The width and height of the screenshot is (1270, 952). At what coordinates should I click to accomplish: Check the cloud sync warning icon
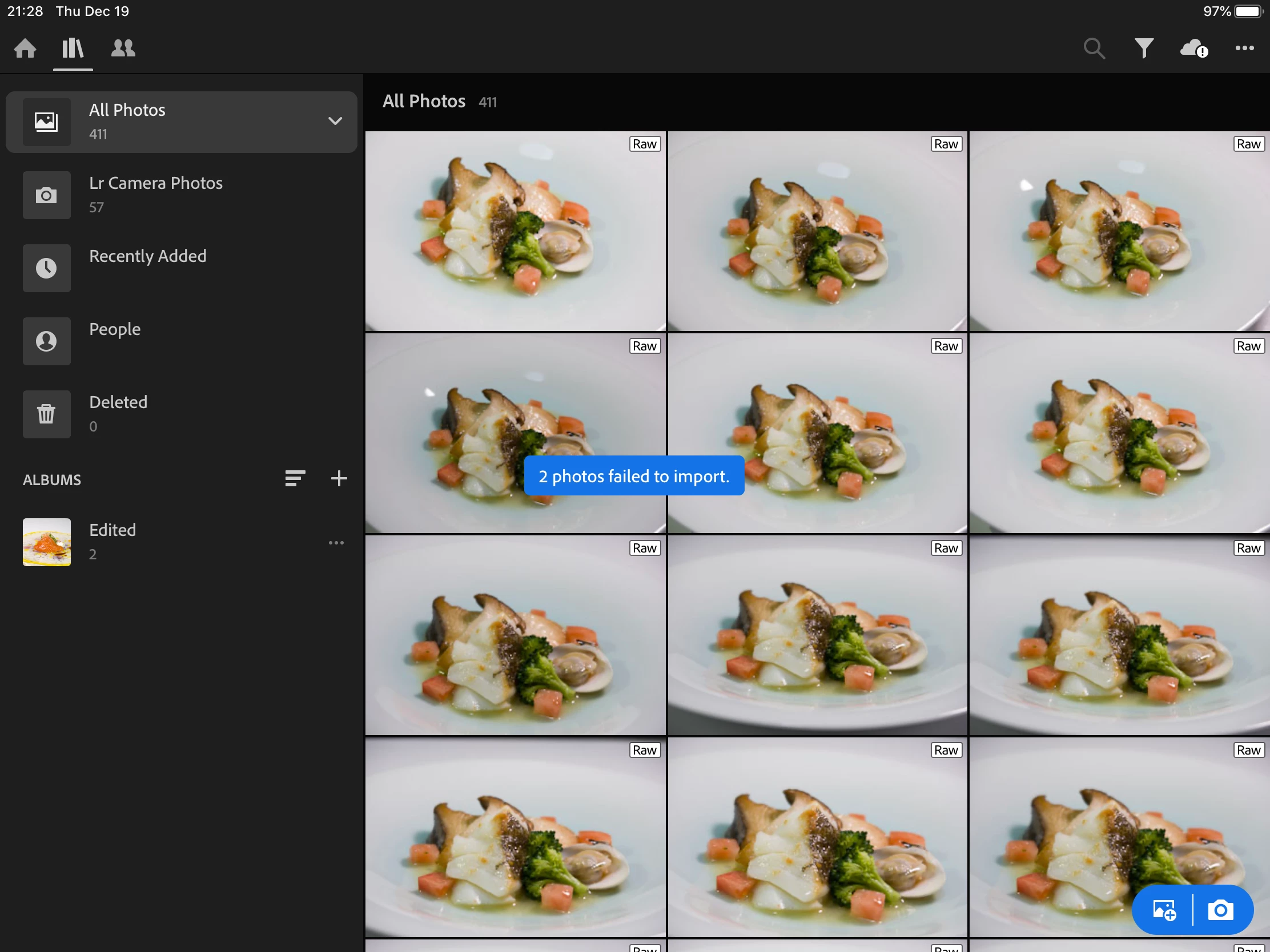[x=1193, y=49]
